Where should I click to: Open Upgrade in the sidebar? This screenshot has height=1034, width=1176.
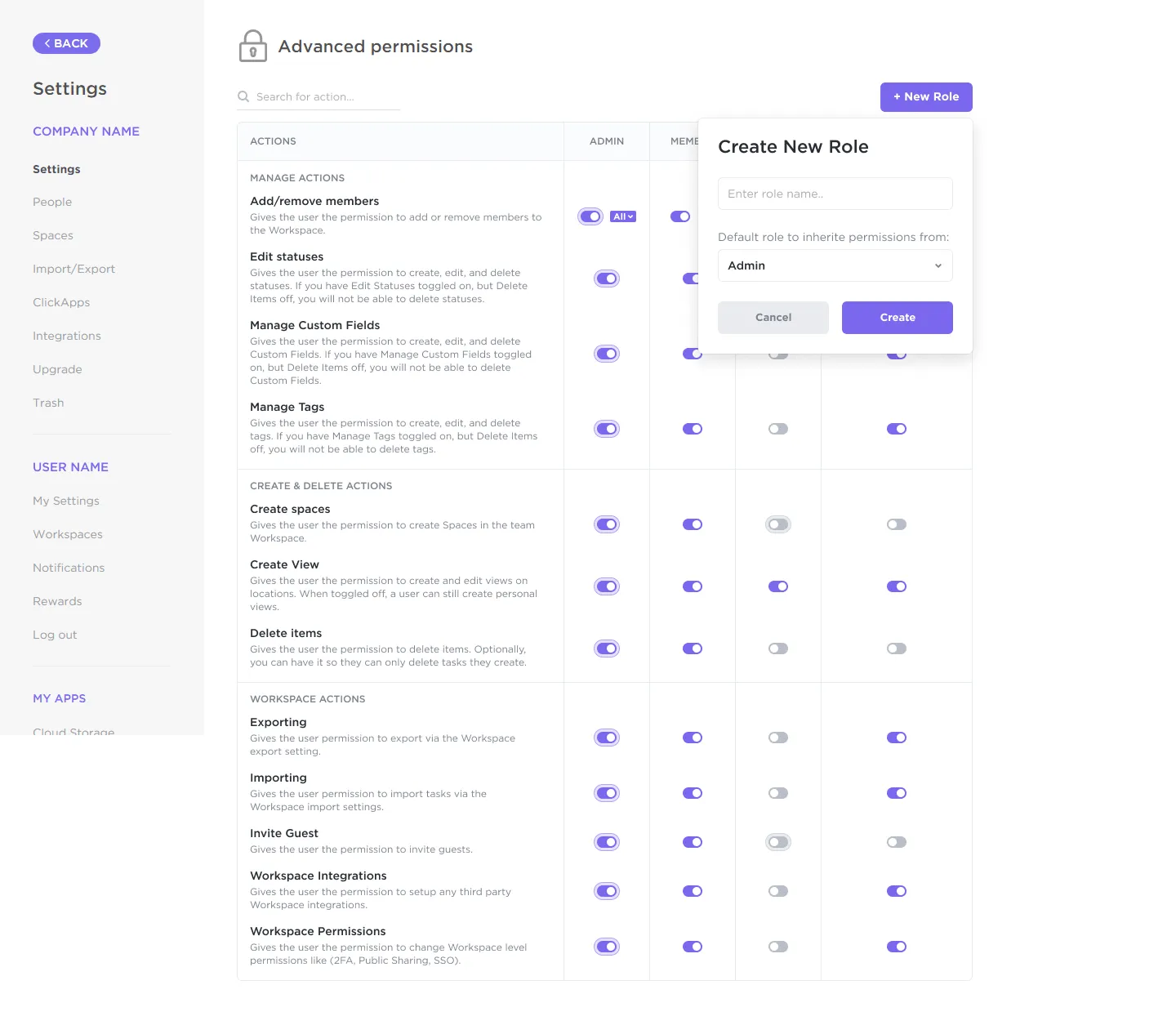57,369
